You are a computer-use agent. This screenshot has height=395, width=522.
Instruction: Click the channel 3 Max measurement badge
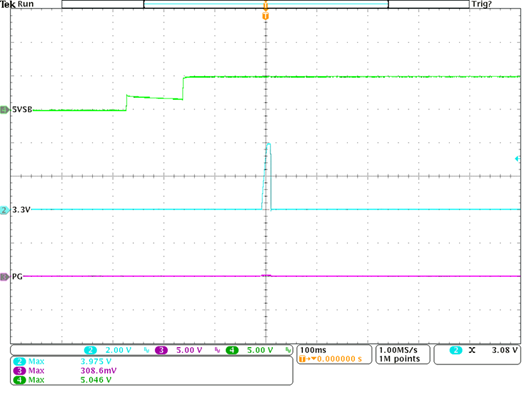[x=19, y=371]
